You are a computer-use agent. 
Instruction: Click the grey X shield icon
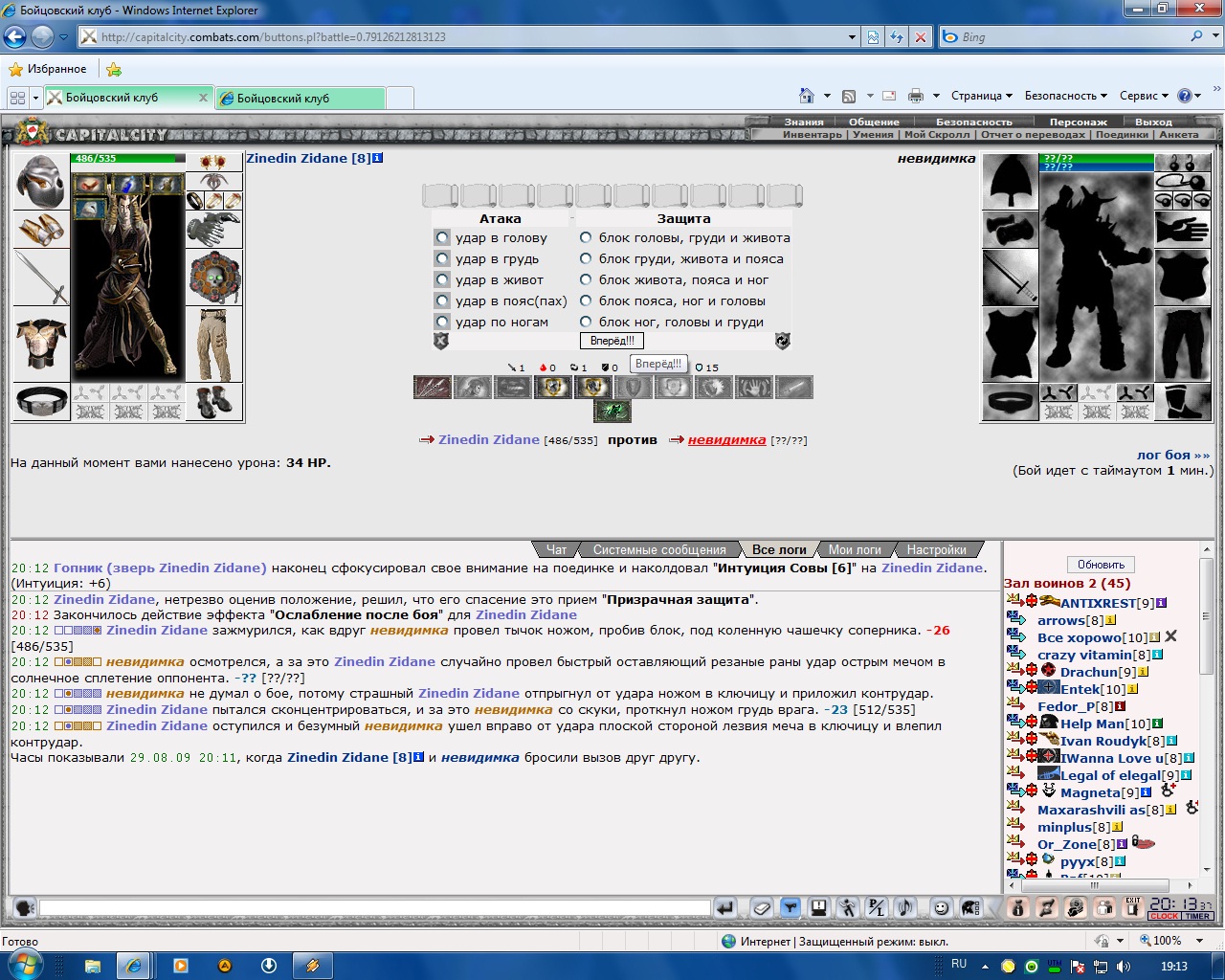(x=441, y=341)
